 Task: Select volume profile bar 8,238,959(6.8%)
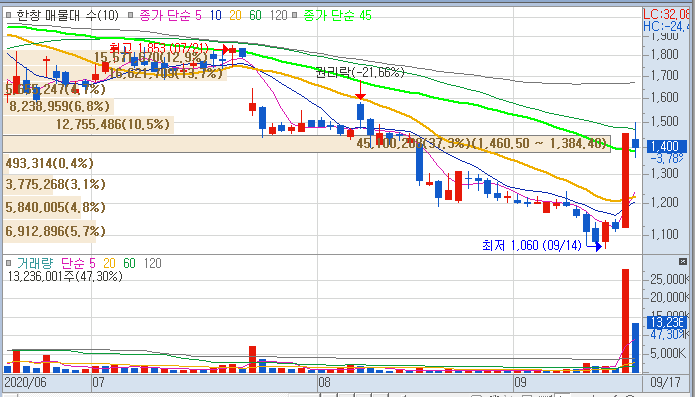(59, 106)
